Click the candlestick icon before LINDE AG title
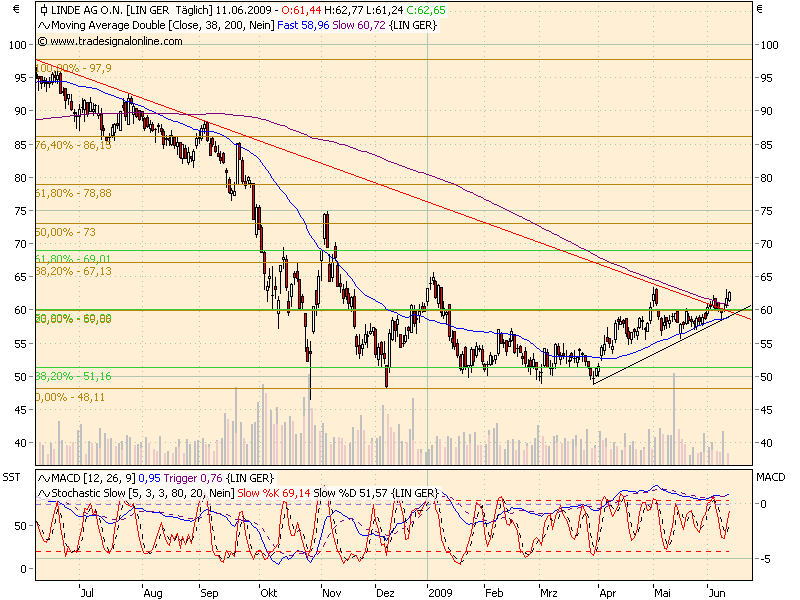Viewport: 800px width, 600px height. click(44, 10)
